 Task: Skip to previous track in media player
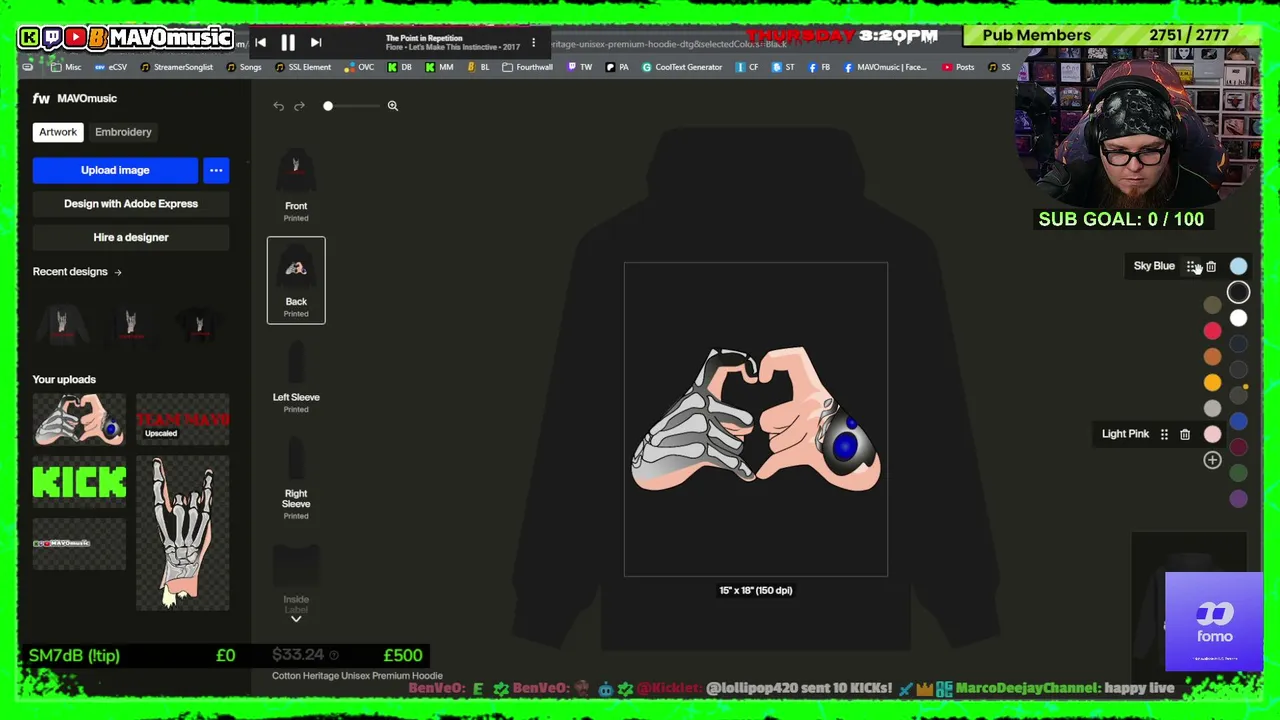tap(260, 42)
